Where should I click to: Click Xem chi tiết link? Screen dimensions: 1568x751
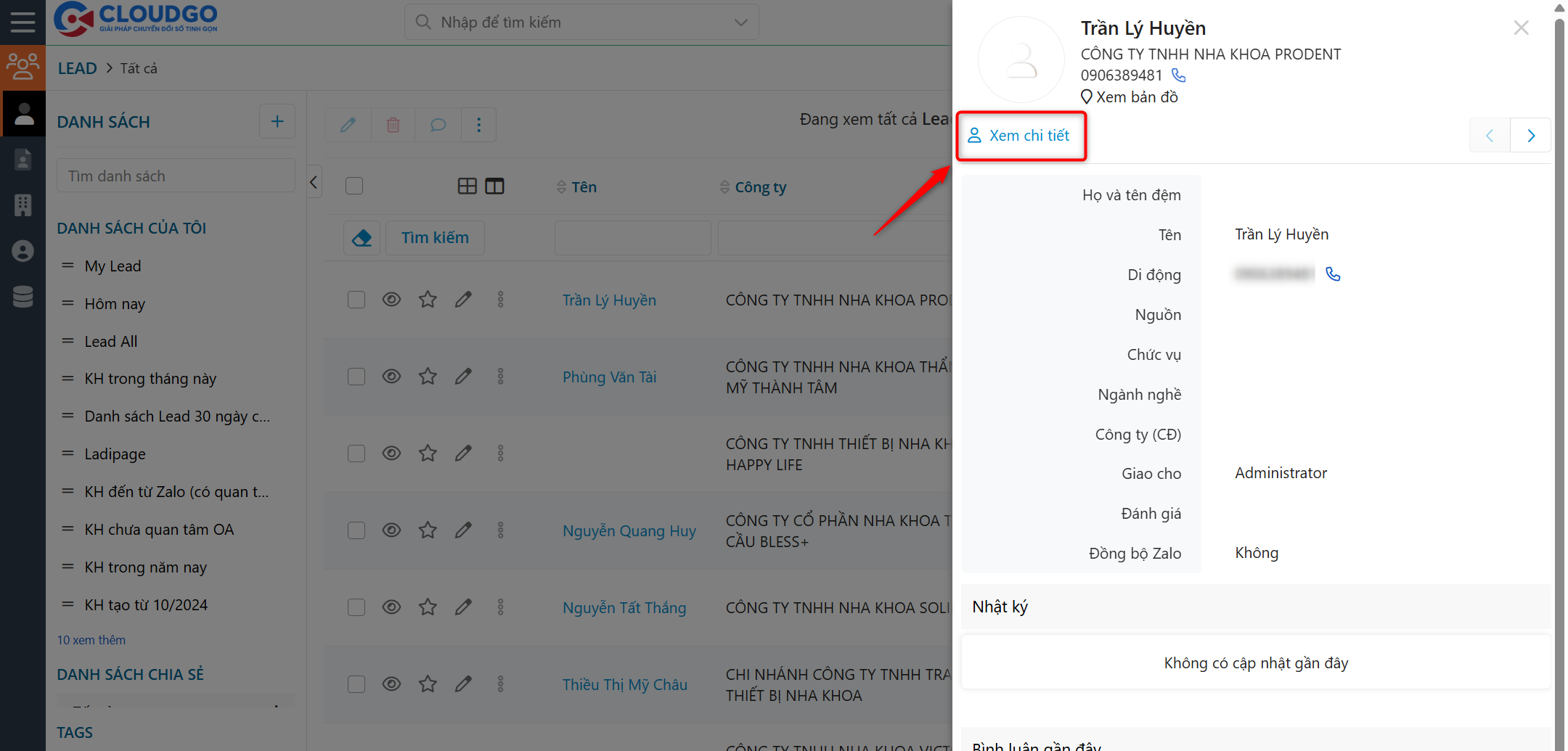(1020, 136)
